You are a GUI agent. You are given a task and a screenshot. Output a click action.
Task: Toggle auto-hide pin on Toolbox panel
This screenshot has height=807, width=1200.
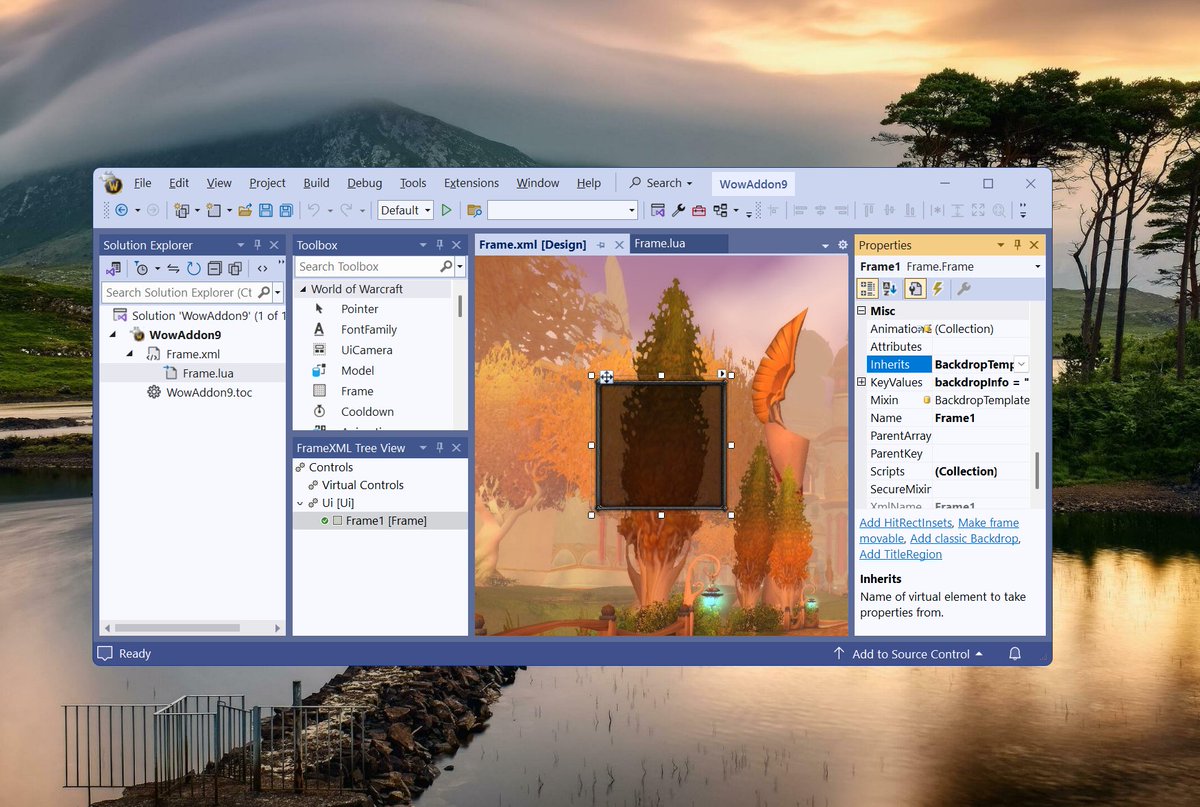coord(440,245)
